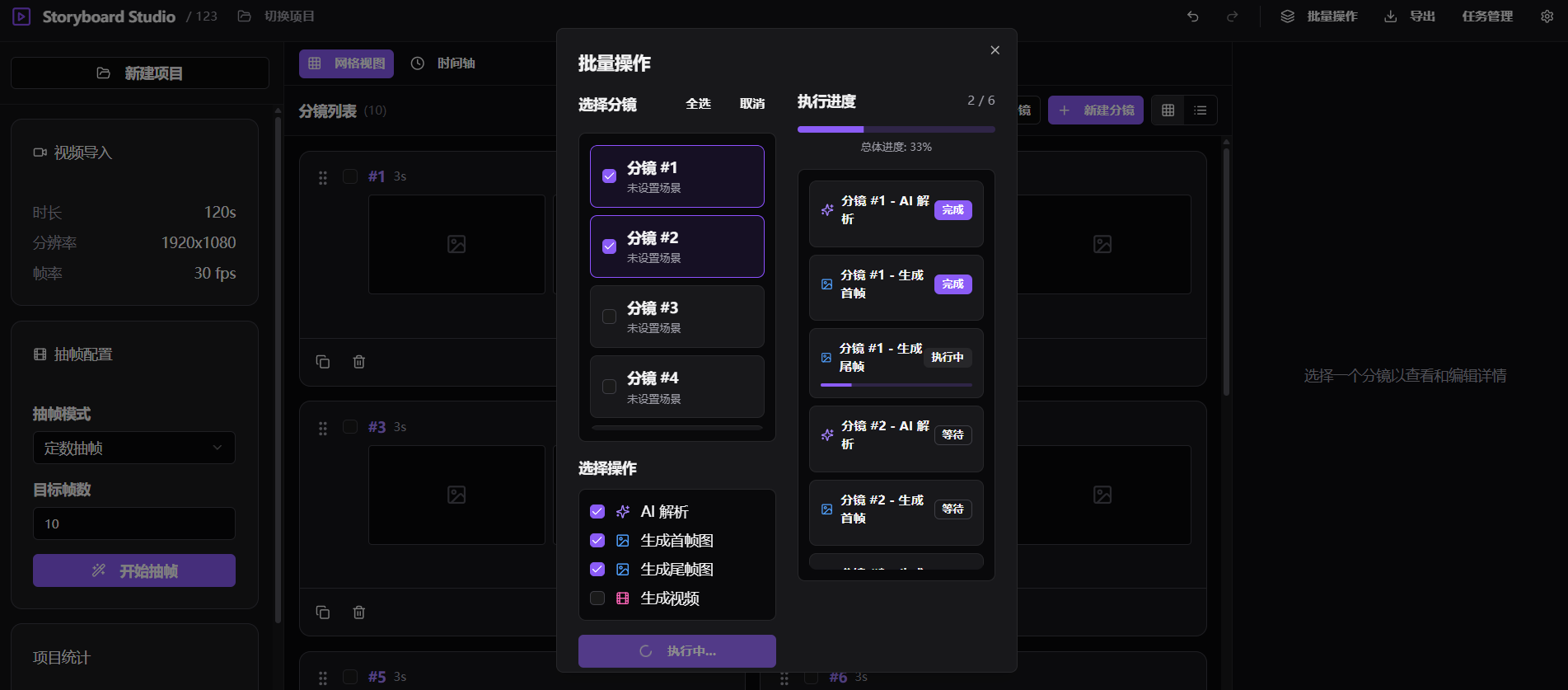Viewport: 1568px width, 690px height.
Task: Click the 总体进度: 33% text
Action: (x=896, y=148)
